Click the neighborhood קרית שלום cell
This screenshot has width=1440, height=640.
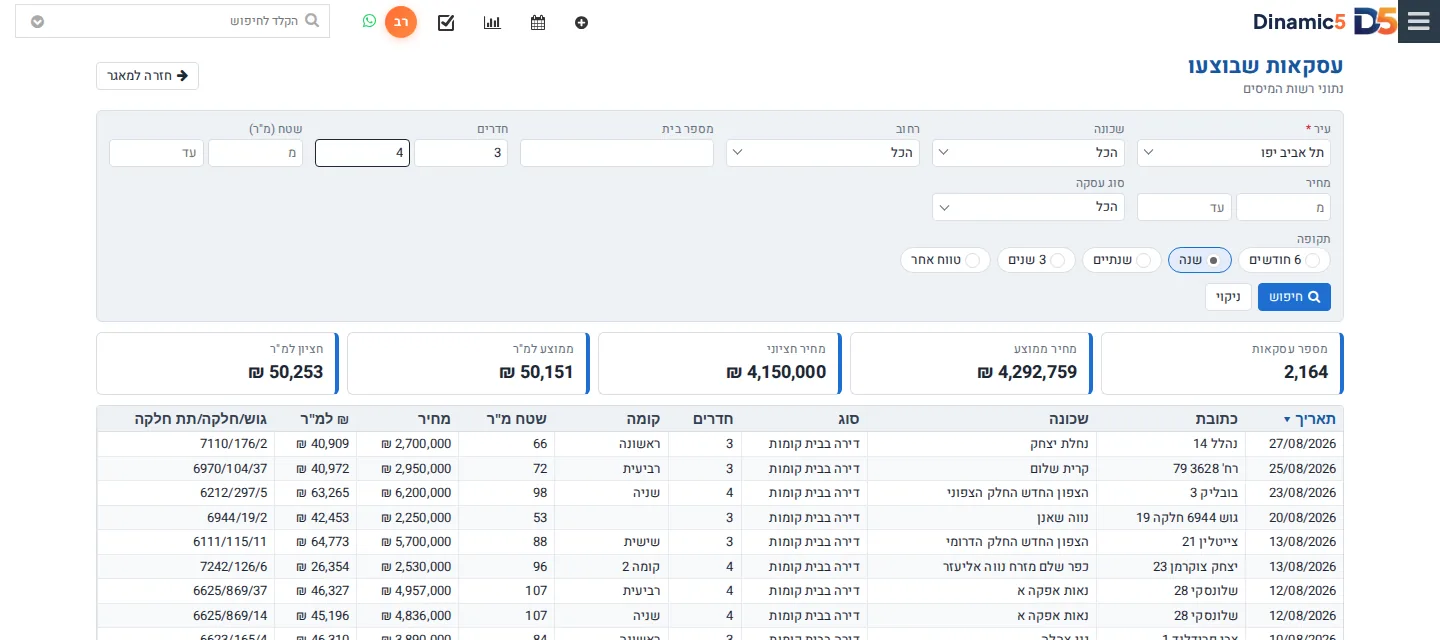tap(980, 468)
